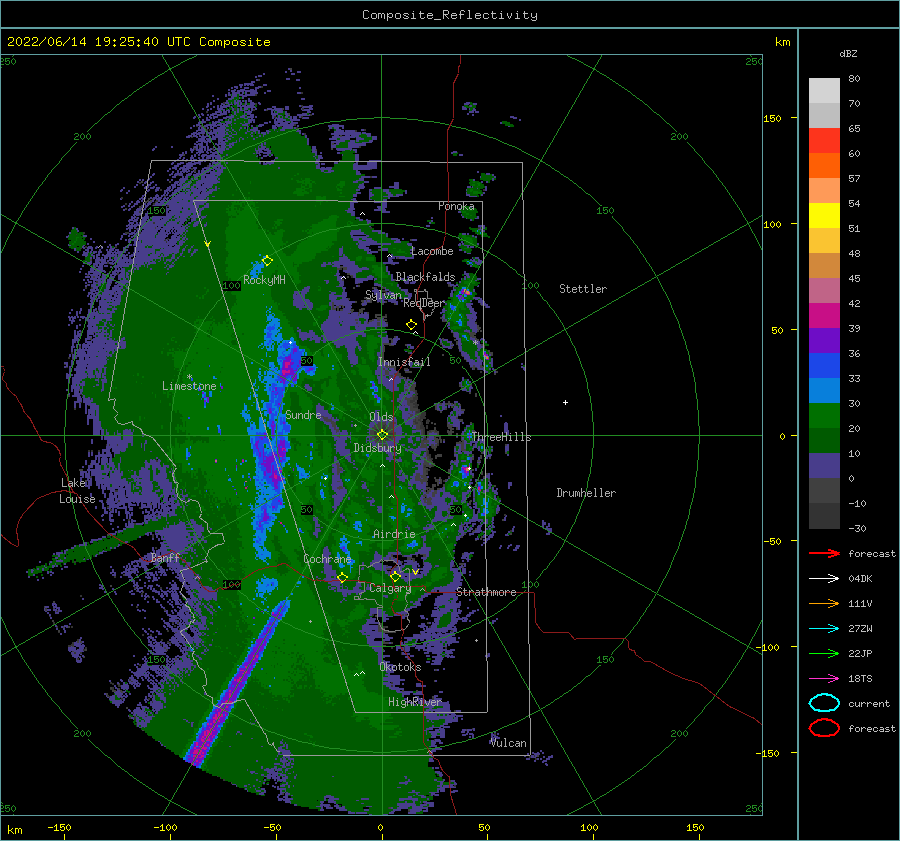This screenshot has height=841, width=900.
Task: Click the Limestone label
Action: 189,386
